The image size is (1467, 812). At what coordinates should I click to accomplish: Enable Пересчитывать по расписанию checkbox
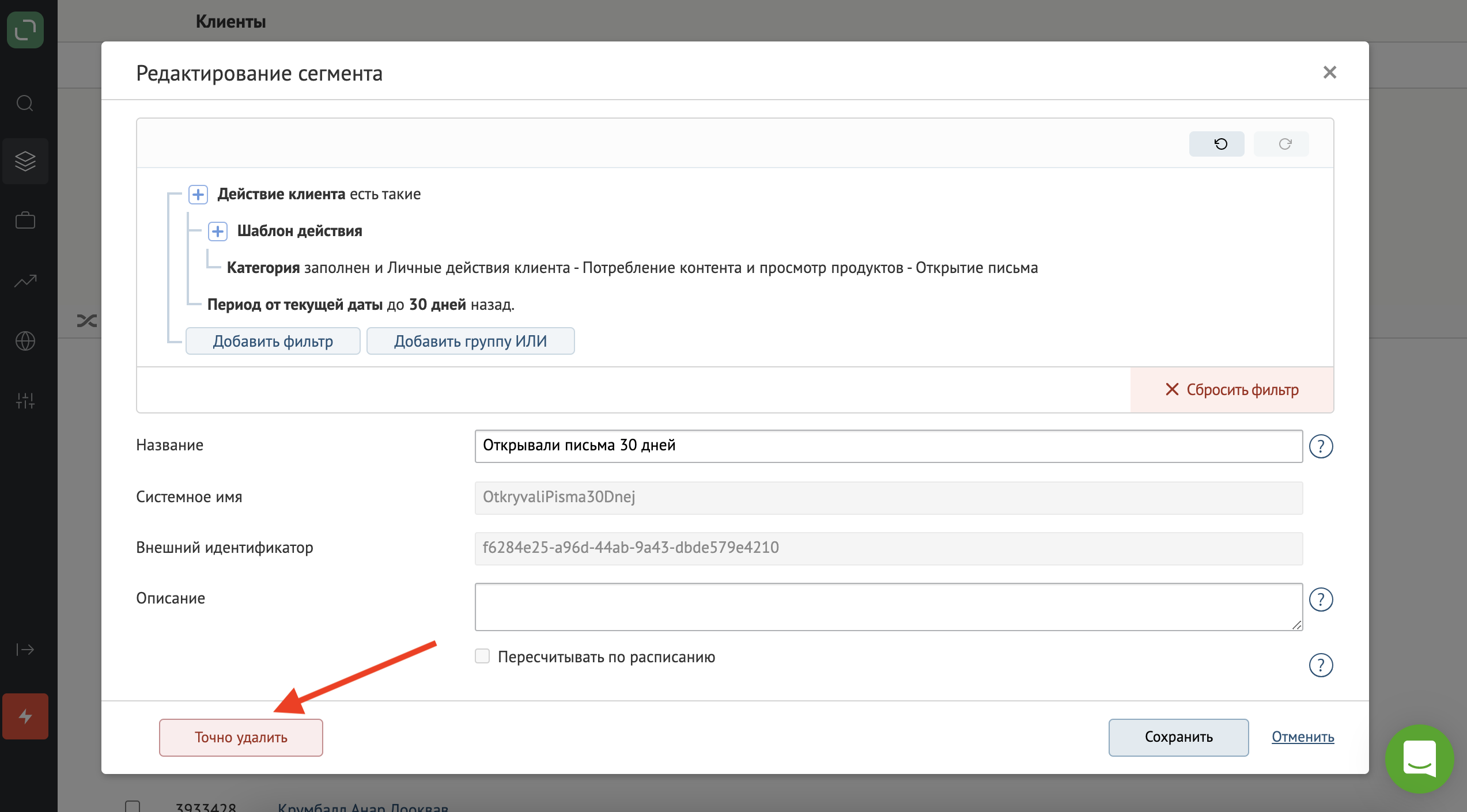[x=482, y=656]
